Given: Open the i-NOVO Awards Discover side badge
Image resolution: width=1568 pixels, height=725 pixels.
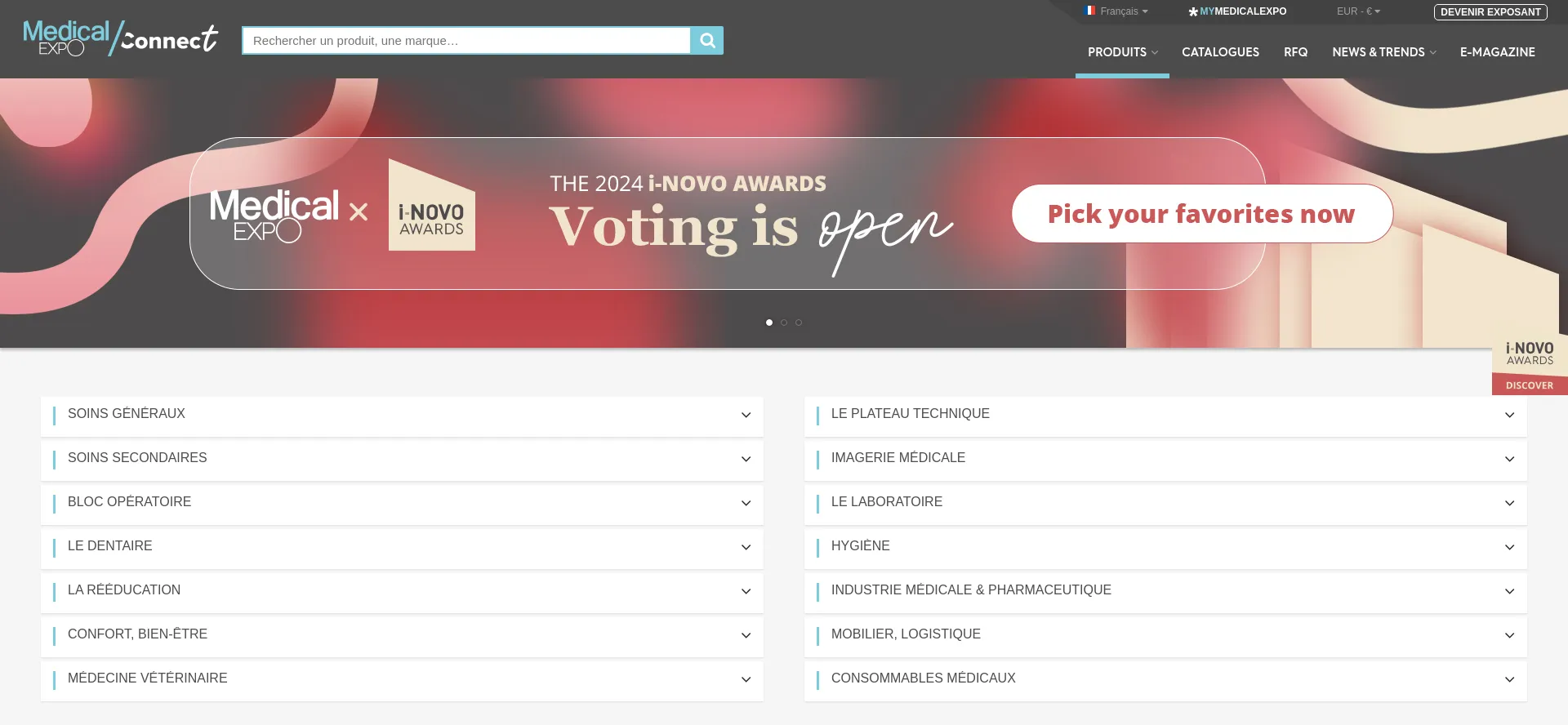Looking at the screenshot, I should click(x=1530, y=365).
